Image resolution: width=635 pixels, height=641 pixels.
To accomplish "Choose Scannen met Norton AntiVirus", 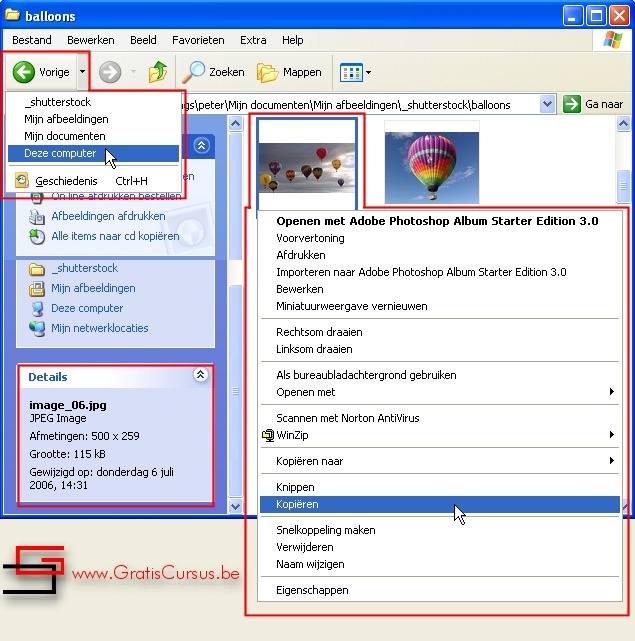I will tap(440, 418).
